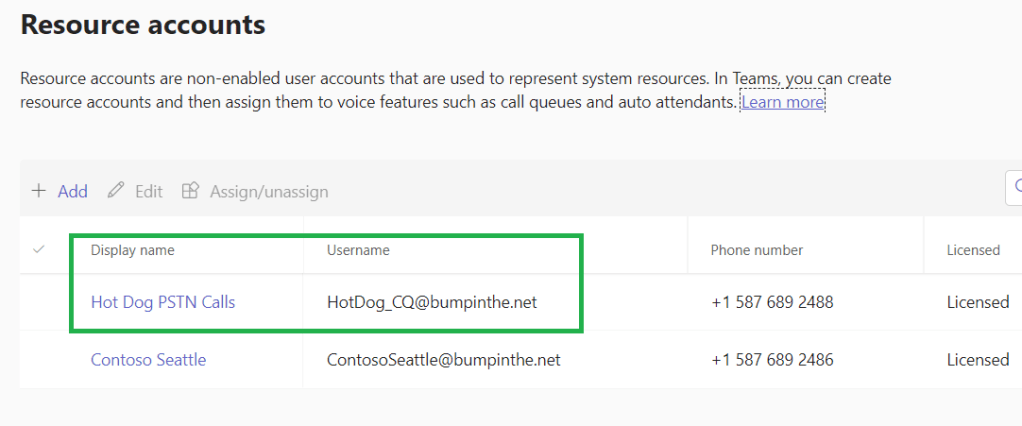
Task: Open the Contoso Seattle resource account
Action: pyautogui.click(x=148, y=359)
